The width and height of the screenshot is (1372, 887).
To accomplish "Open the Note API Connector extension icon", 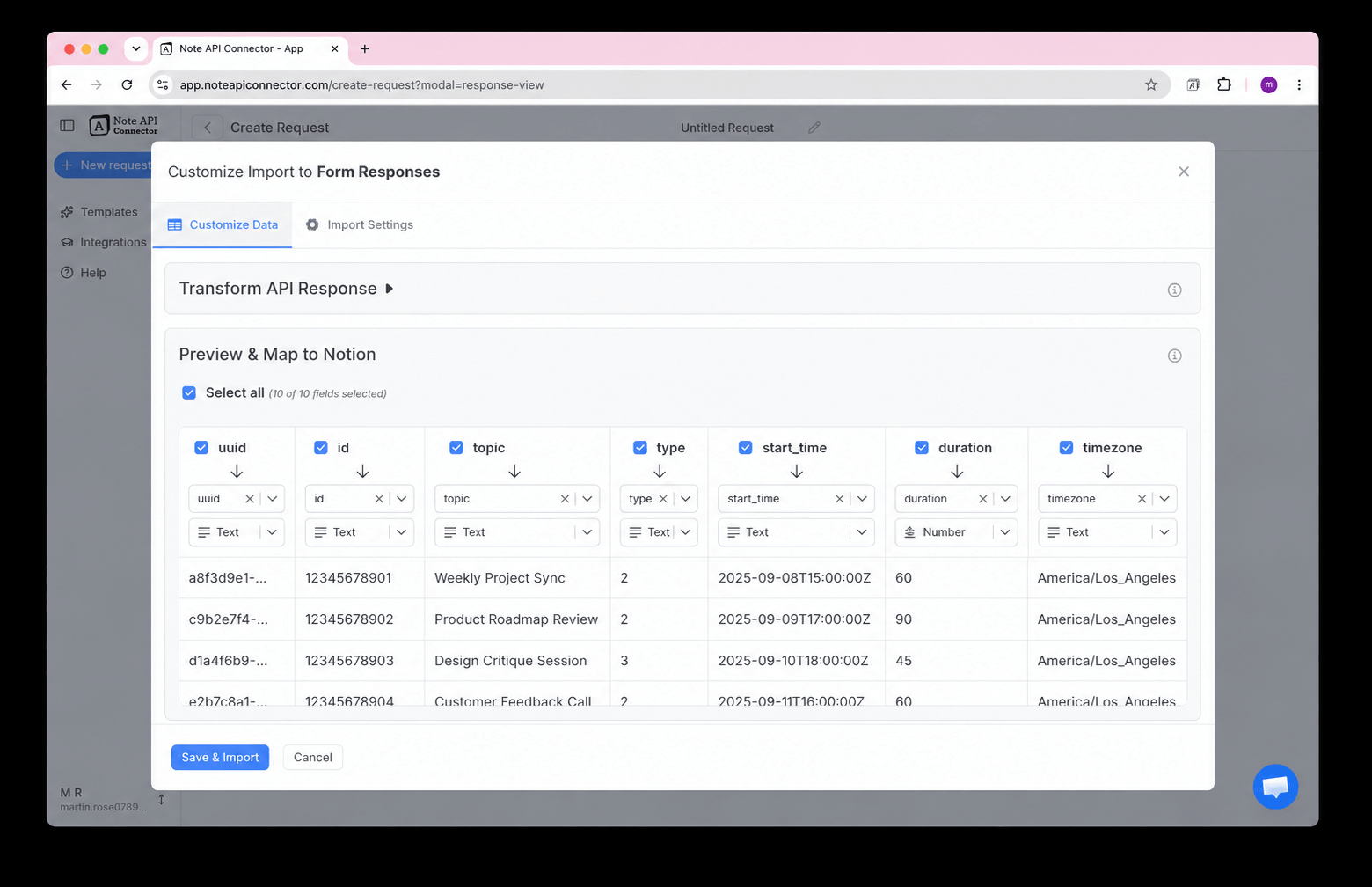I will click(1193, 85).
